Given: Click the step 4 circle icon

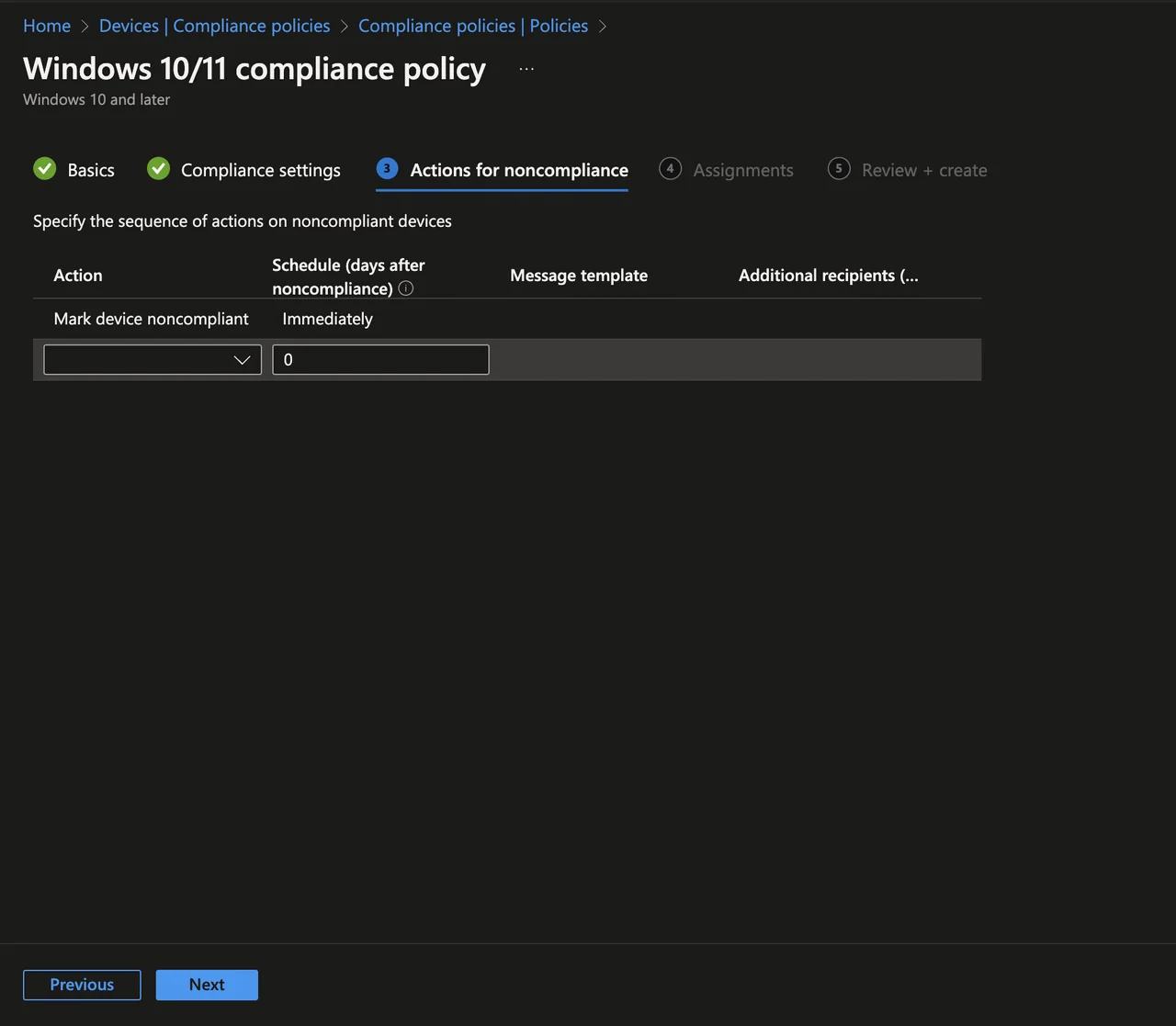Looking at the screenshot, I should pos(671,169).
